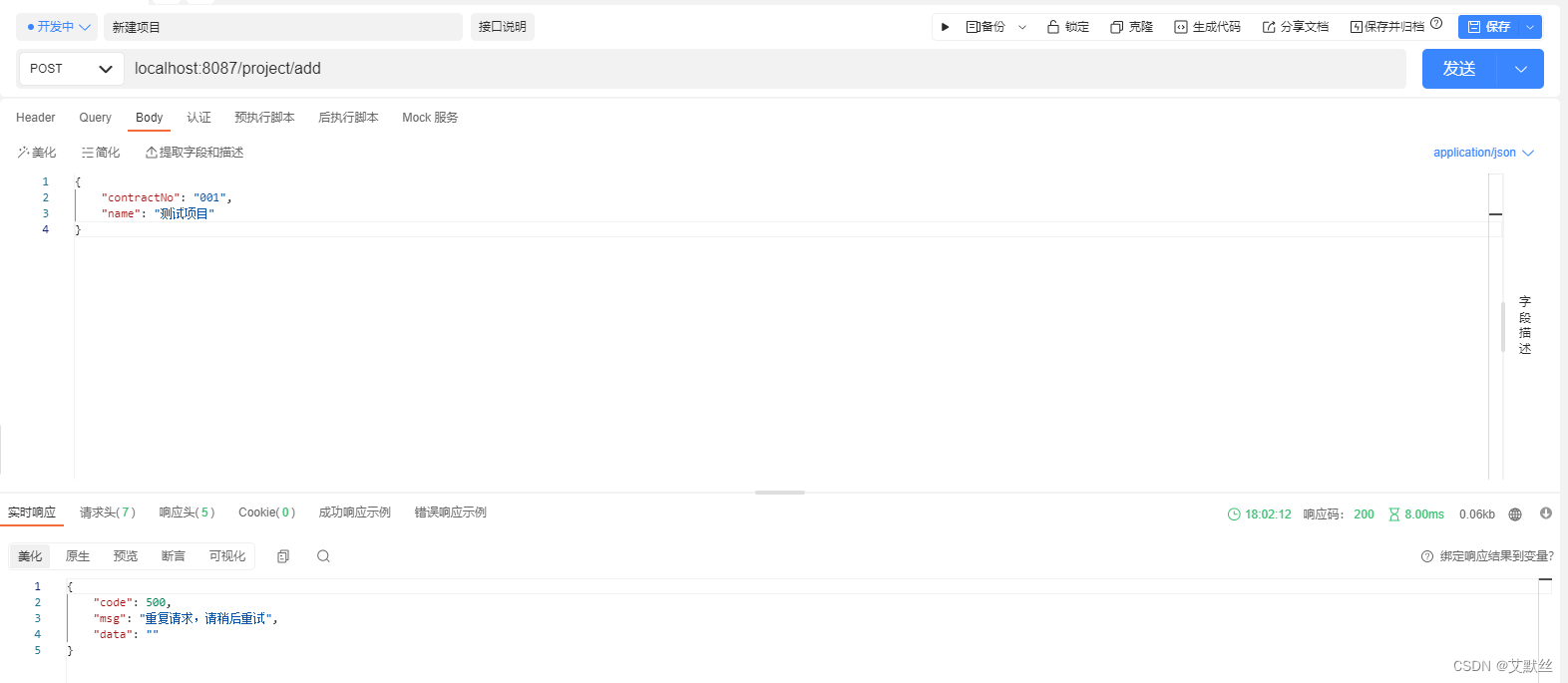Click the 锁定 lock icon button
Screen dimensions: 1568x683
[x=1068, y=27]
